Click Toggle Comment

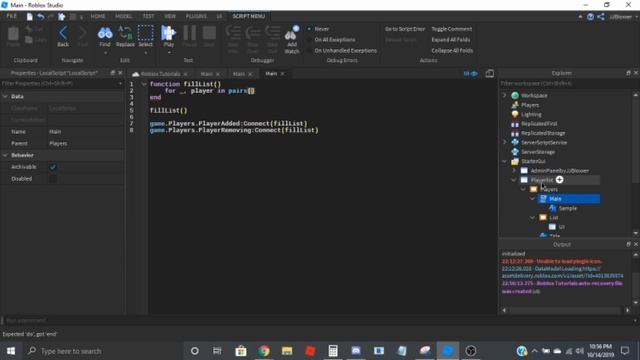pos(452,29)
